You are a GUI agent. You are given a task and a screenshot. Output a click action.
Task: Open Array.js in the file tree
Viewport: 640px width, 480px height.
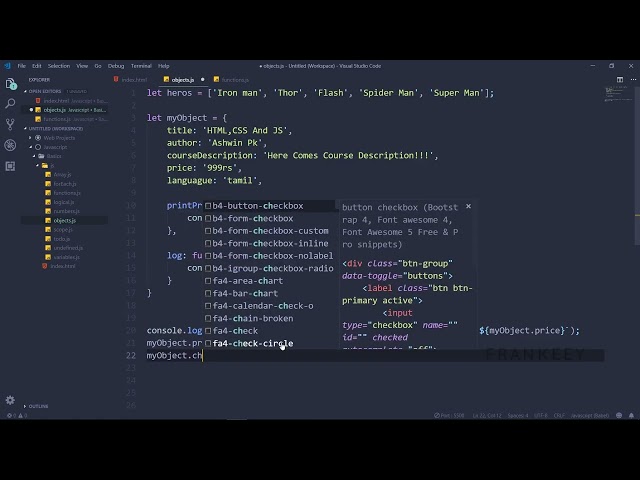click(x=62, y=174)
